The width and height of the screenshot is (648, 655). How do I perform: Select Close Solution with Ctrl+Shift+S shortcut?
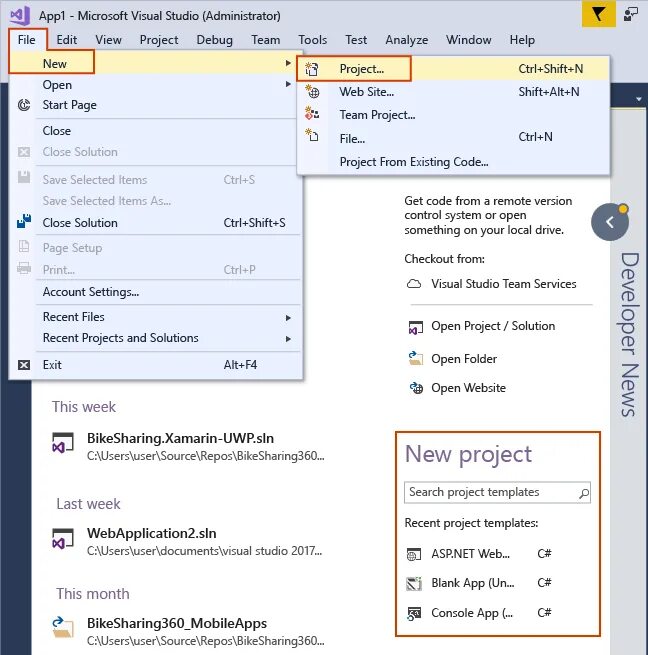(x=156, y=223)
